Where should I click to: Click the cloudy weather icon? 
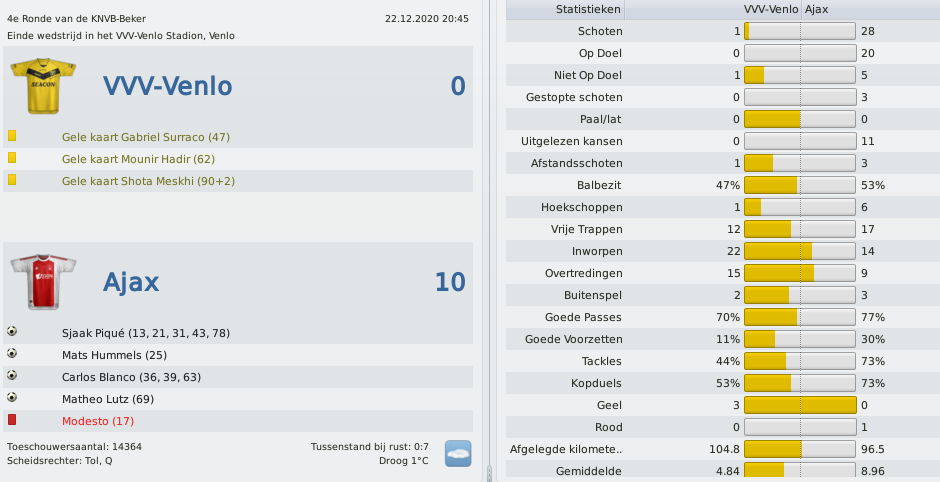pos(458,453)
